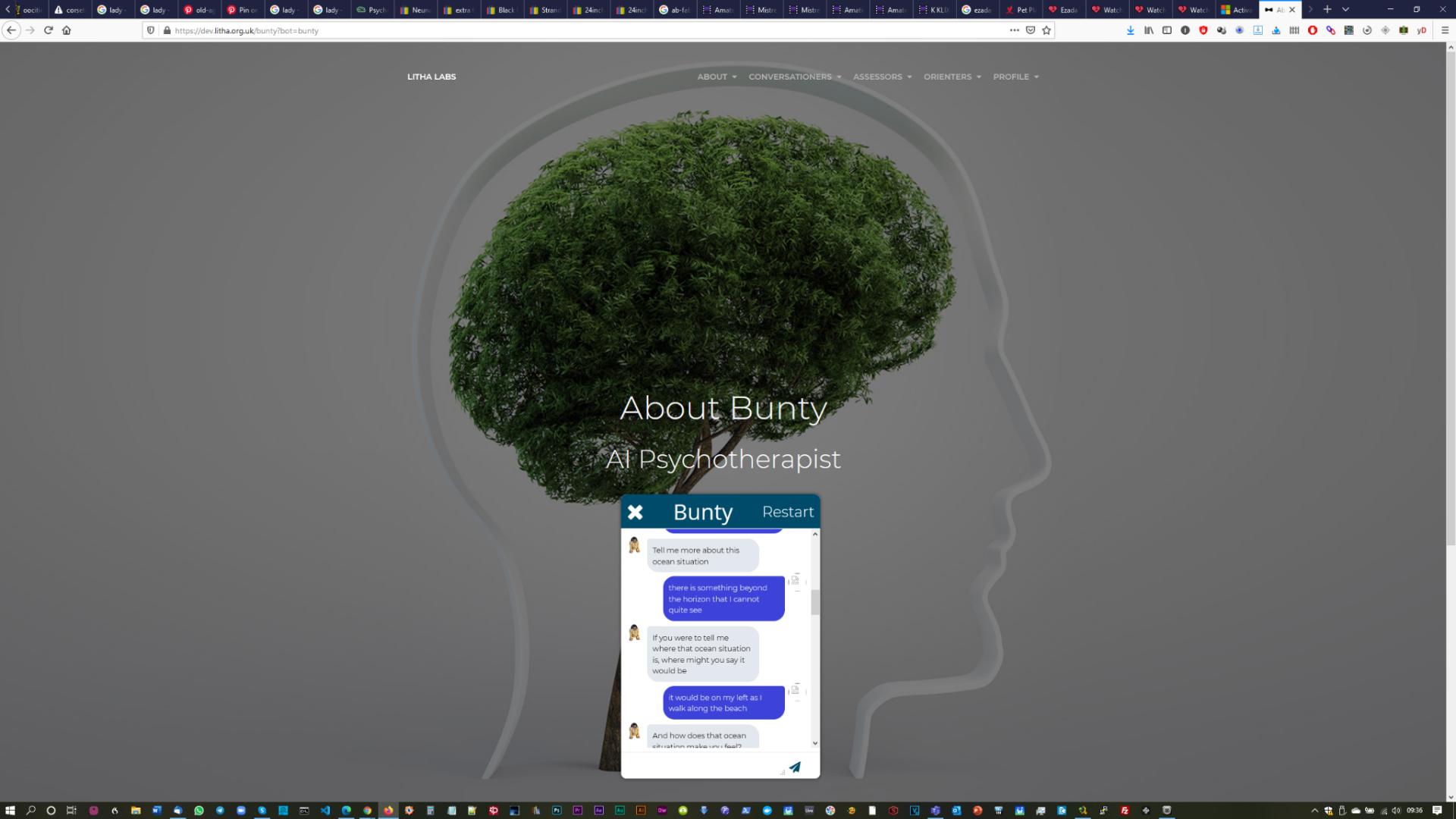The width and height of the screenshot is (1456, 819).
Task: Switch to the 'Pet Pl' browser tab
Action: [x=1020, y=10]
